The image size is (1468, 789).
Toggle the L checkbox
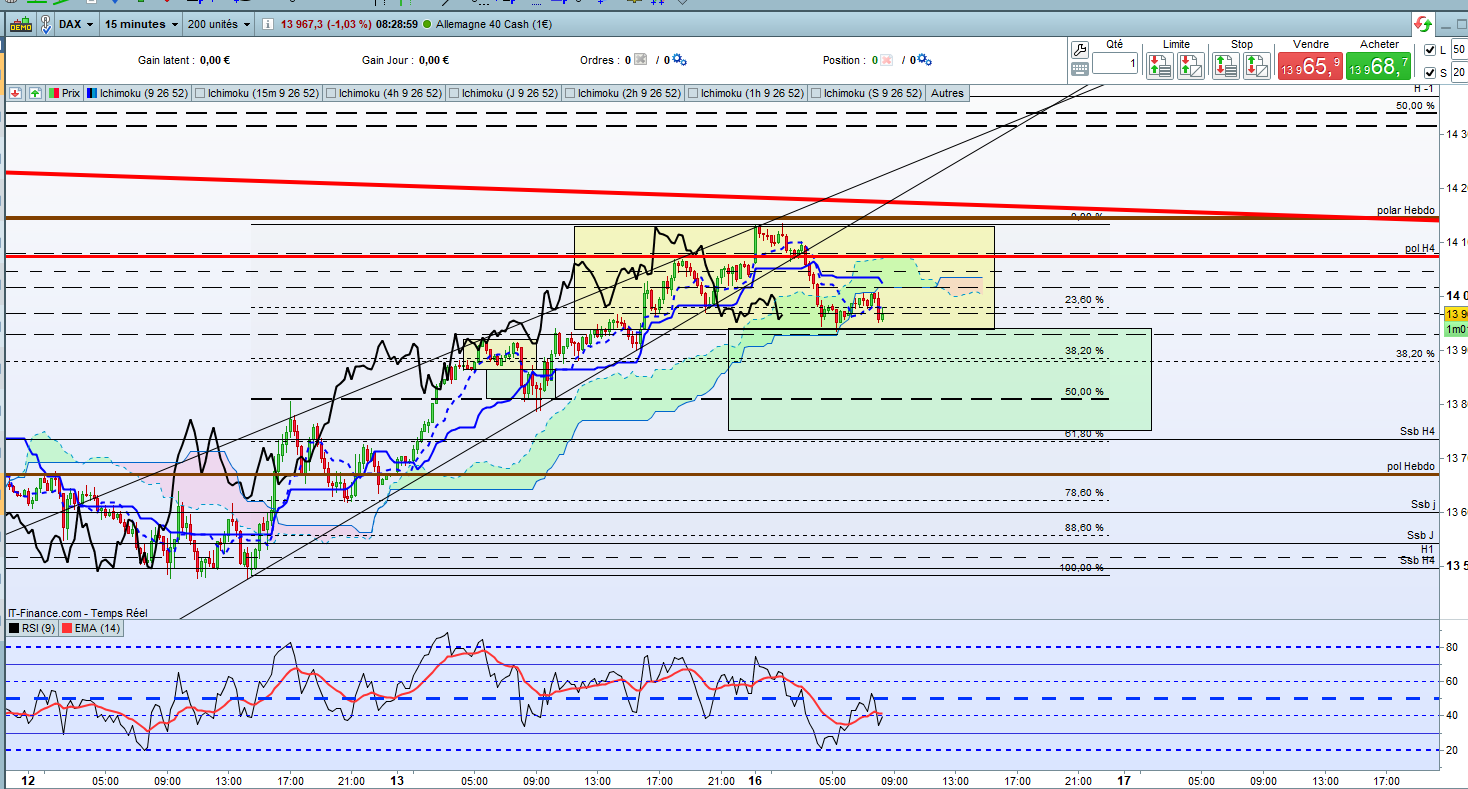click(1429, 50)
